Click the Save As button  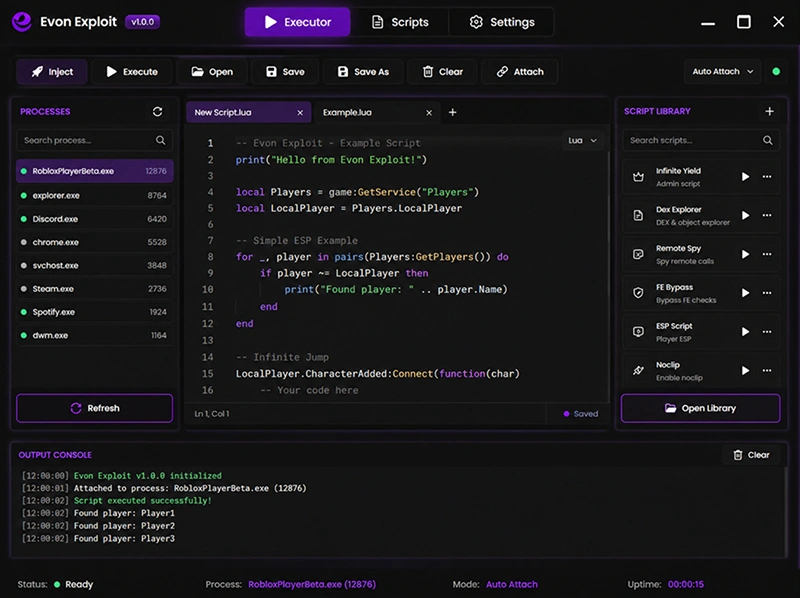(363, 71)
